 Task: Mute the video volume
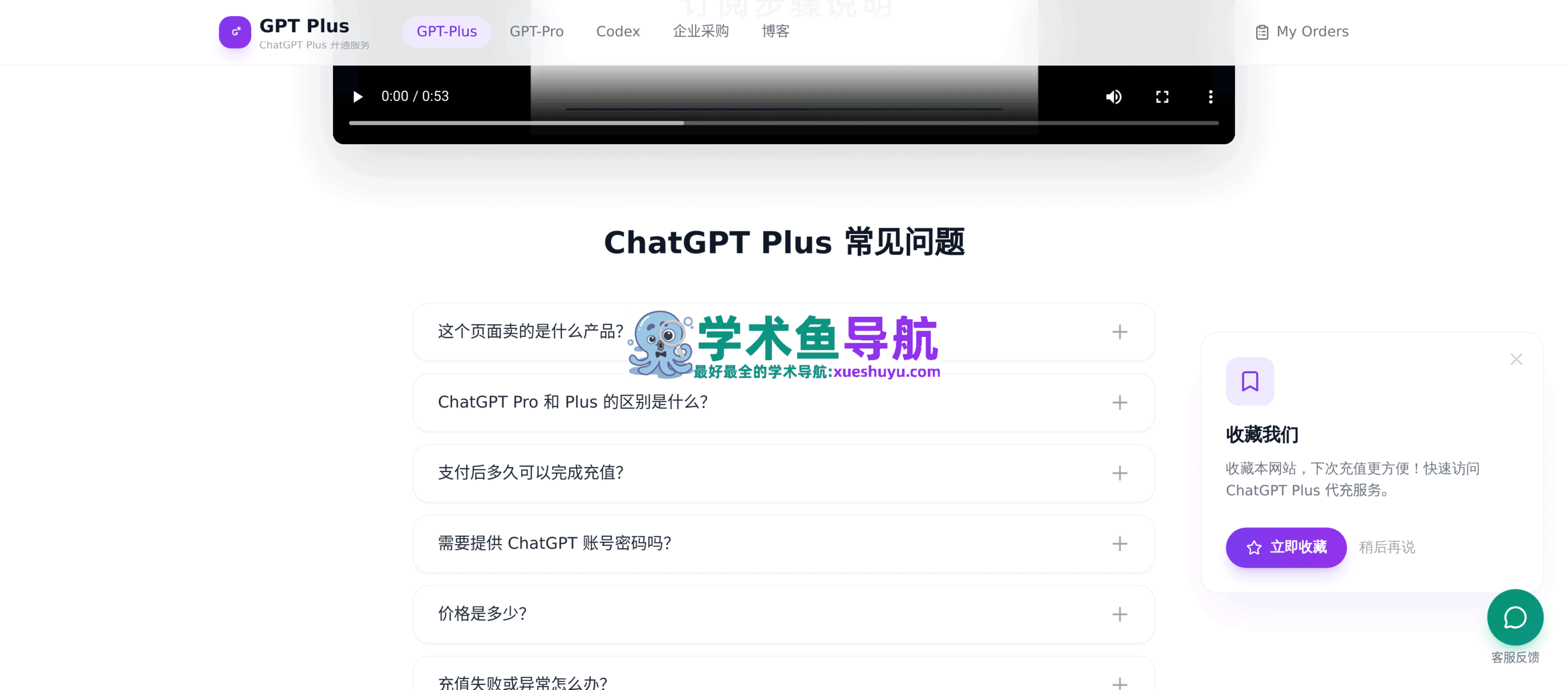1114,97
